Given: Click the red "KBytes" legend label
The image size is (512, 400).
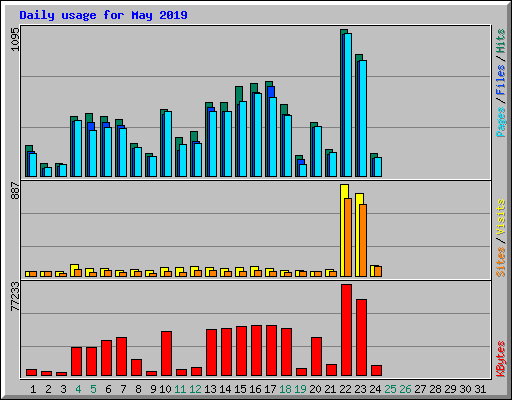Looking at the screenshot, I should (x=501, y=359).
